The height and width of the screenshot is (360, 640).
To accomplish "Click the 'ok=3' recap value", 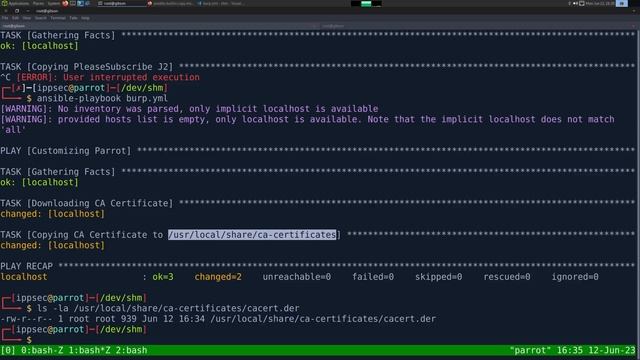I will point(163,277).
